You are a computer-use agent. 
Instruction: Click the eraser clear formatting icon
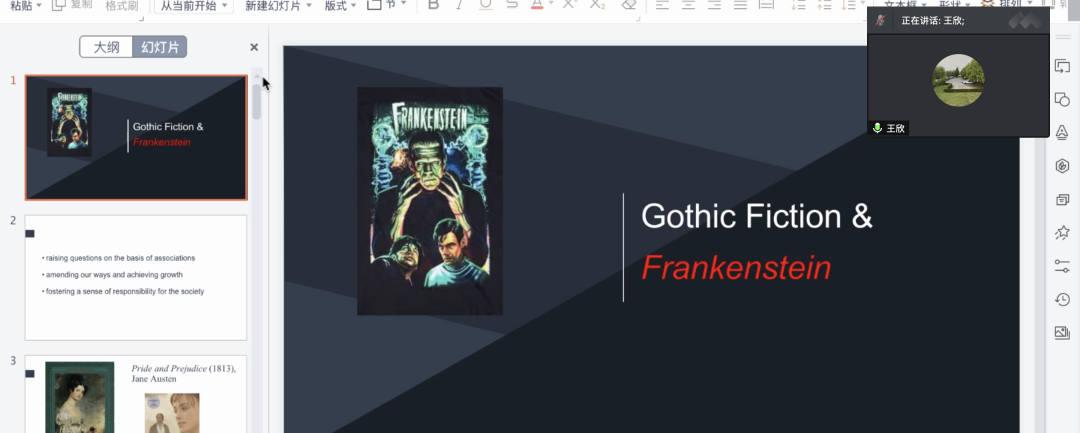coord(628,5)
